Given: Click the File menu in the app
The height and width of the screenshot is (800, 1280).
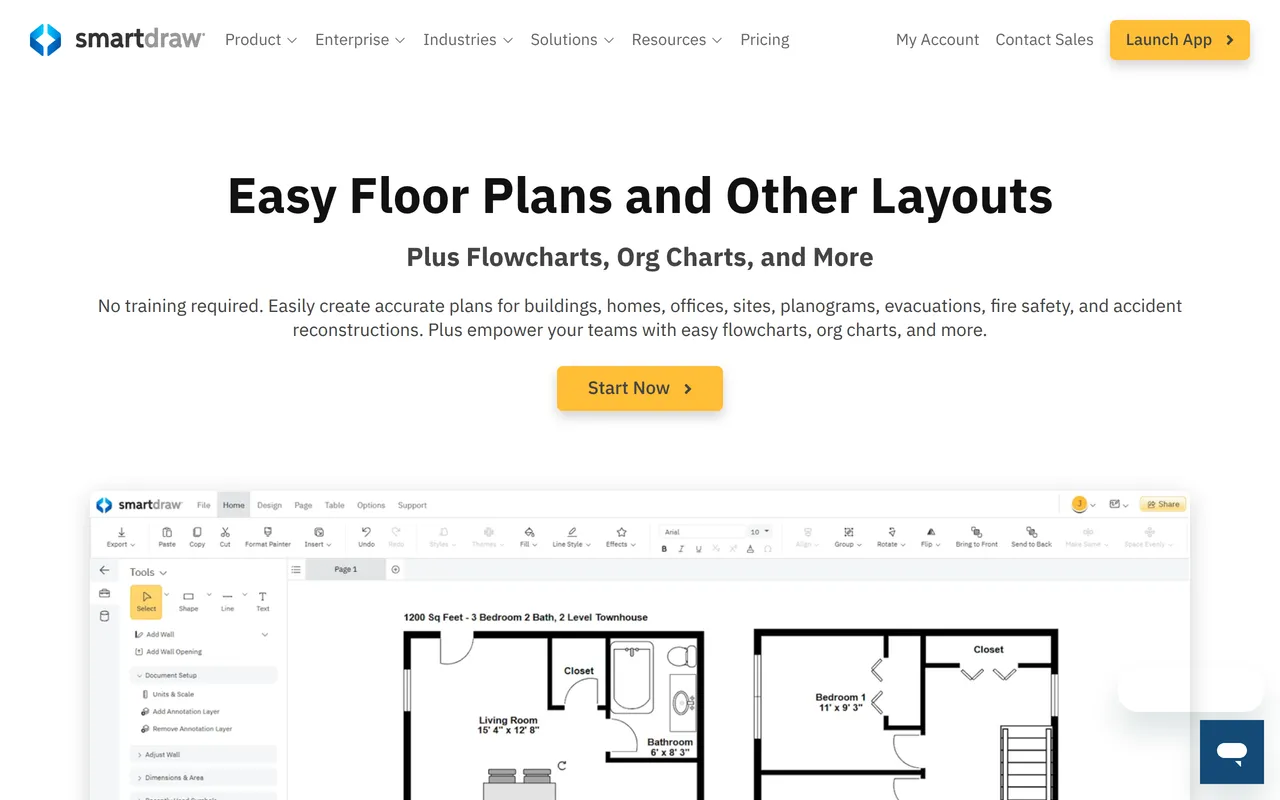Looking at the screenshot, I should 204,505.
